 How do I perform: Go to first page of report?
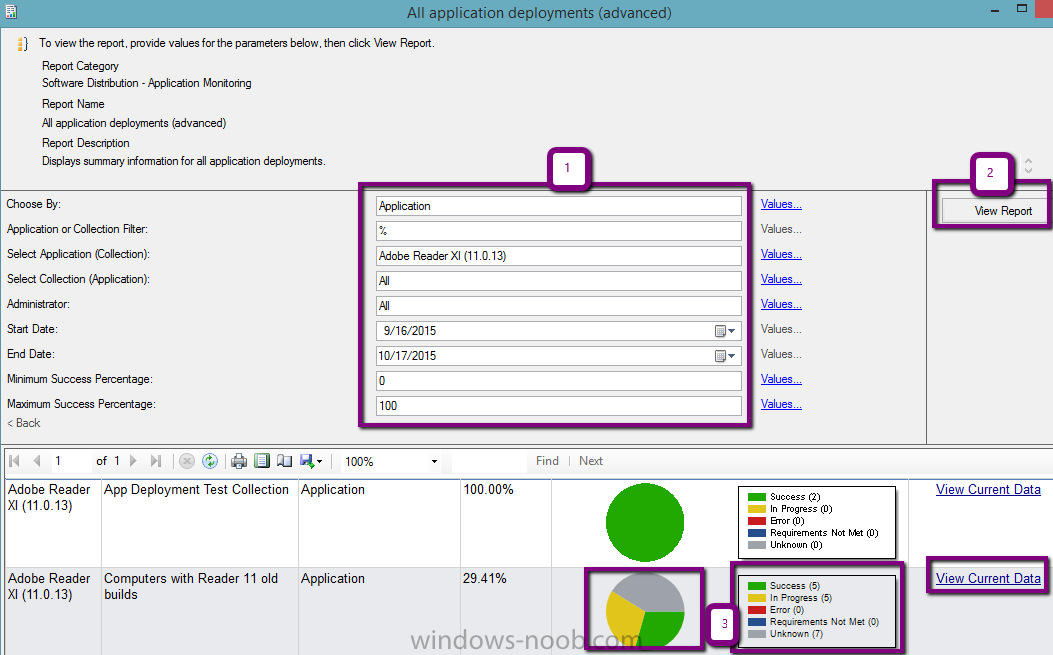pos(15,461)
